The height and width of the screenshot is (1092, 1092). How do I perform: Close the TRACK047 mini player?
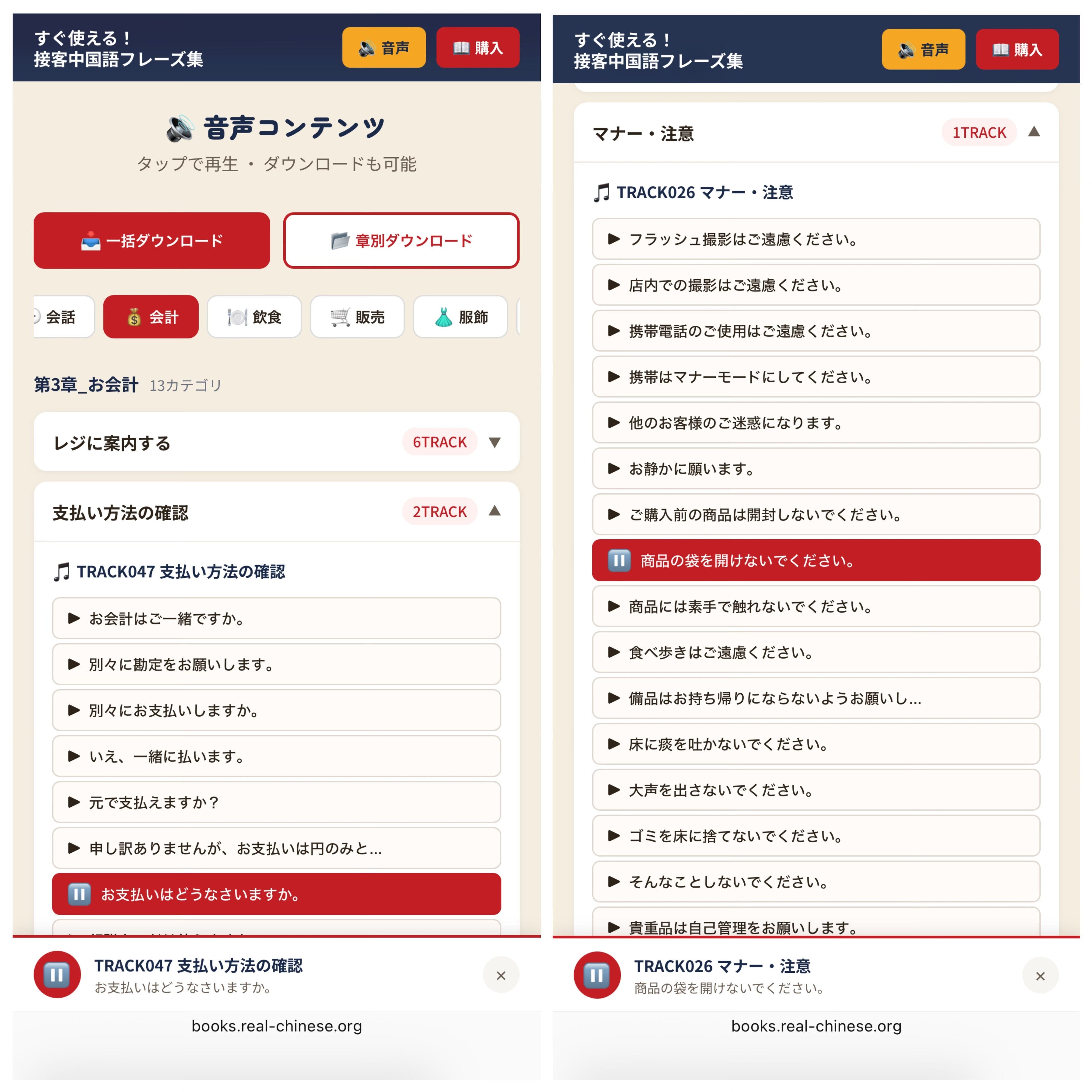click(x=501, y=975)
